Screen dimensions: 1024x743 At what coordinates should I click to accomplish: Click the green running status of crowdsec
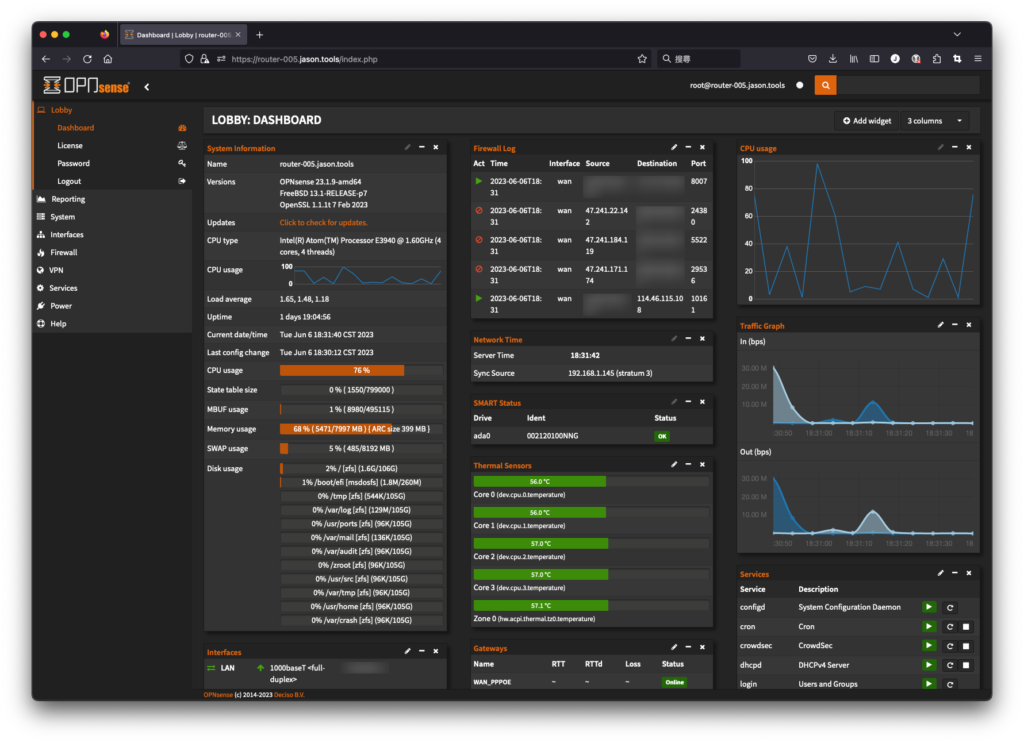[929, 646]
